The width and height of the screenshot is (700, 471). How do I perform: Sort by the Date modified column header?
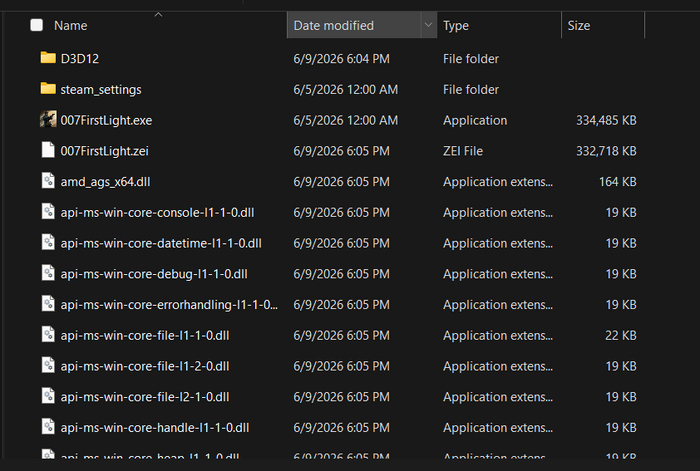coord(333,25)
